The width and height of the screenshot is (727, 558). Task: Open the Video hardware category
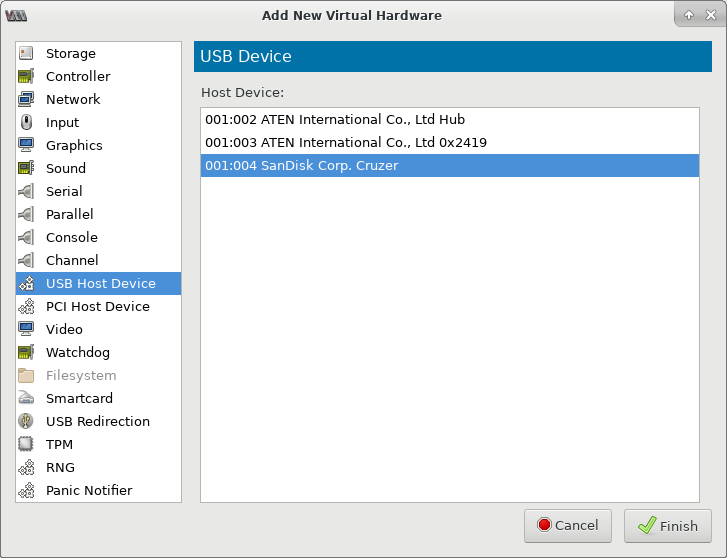click(98, 329)
